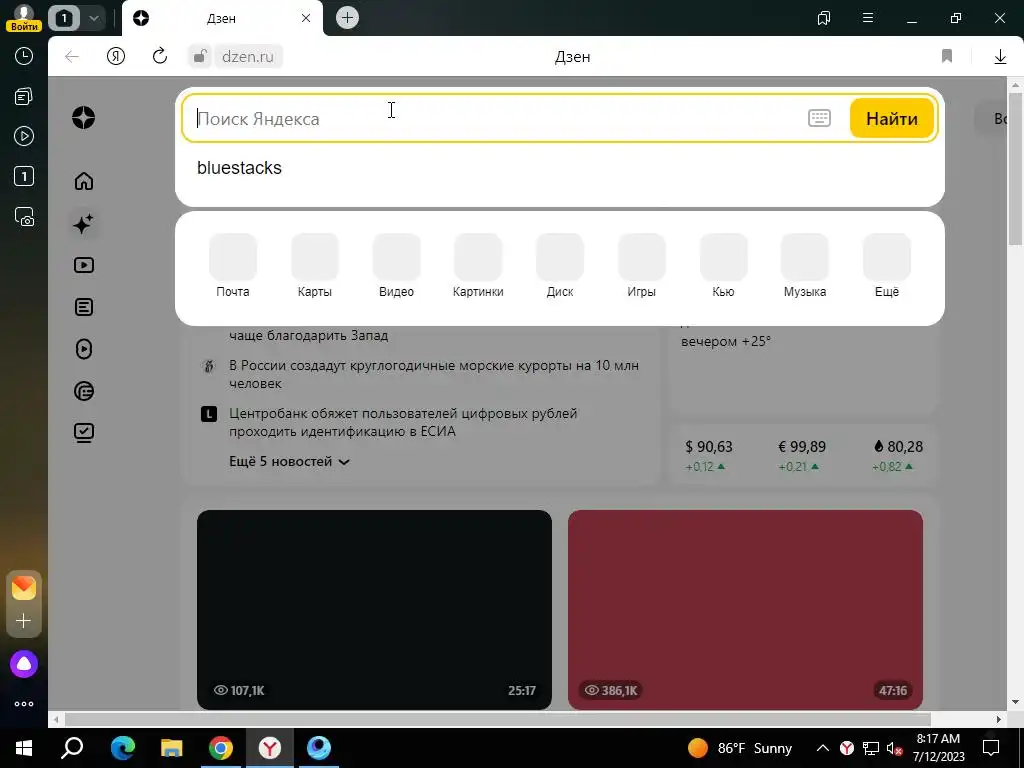
Task: Open the Почта service
Action: [232, 266]
